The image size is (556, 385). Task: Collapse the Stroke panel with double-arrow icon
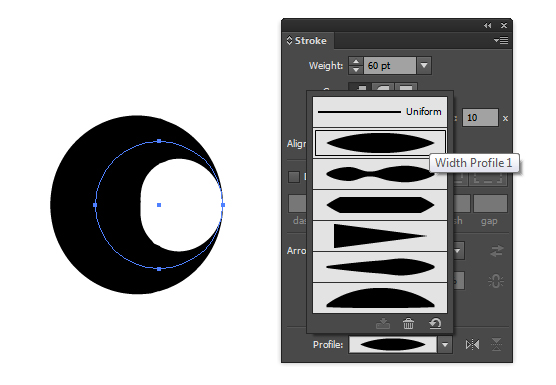click(488, 26)
